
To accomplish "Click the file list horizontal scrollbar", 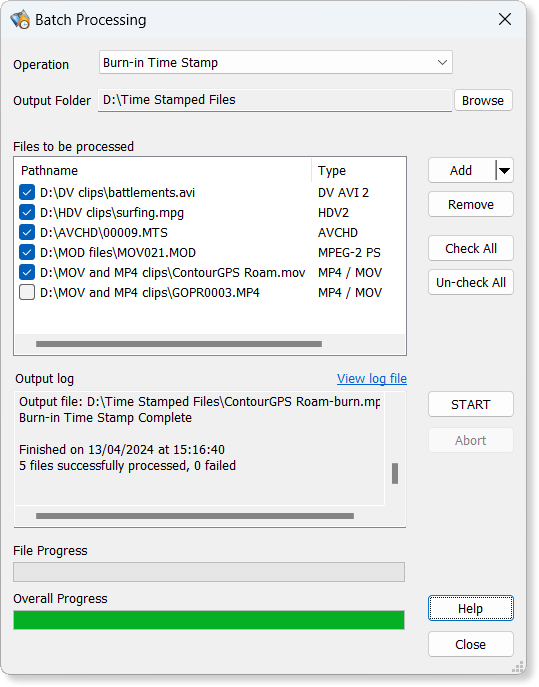I will (179, 344).
